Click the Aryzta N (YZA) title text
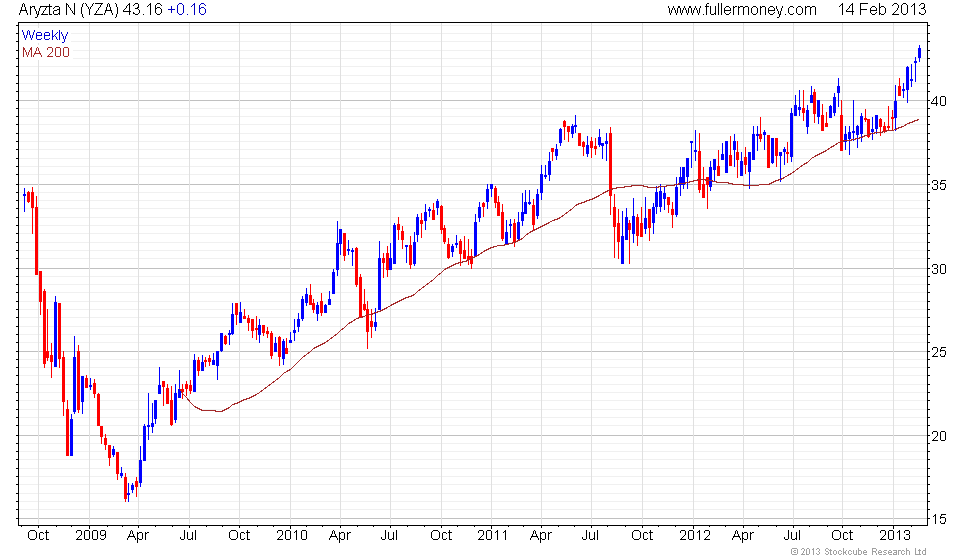Screen dimensions: 980x560 (x=69, y=9)
